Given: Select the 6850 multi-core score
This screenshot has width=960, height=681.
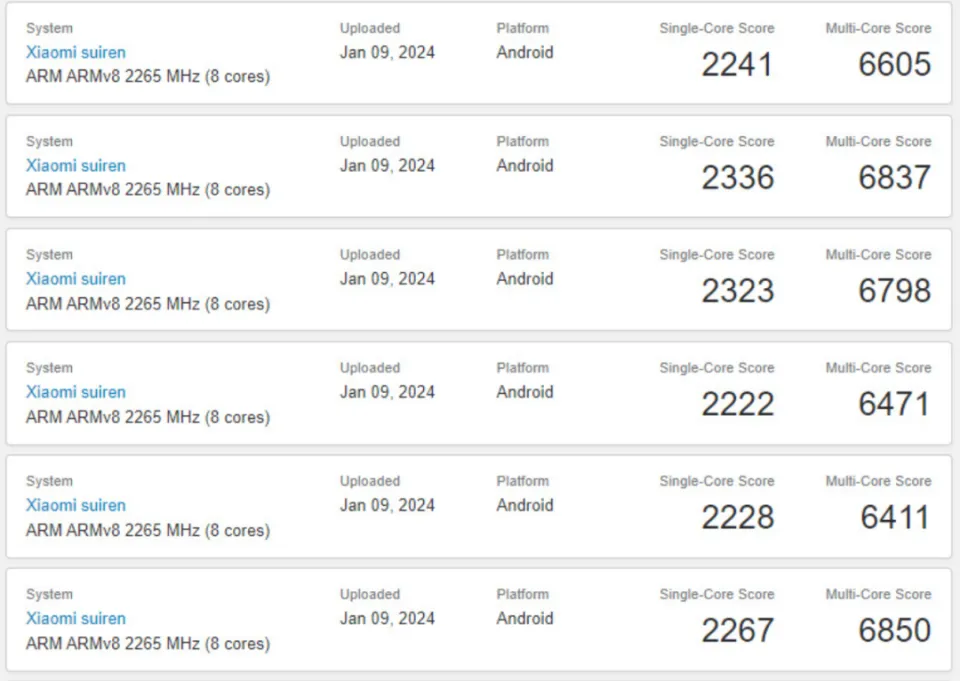Looking at the screenshot, I should (x=894, y=631).
